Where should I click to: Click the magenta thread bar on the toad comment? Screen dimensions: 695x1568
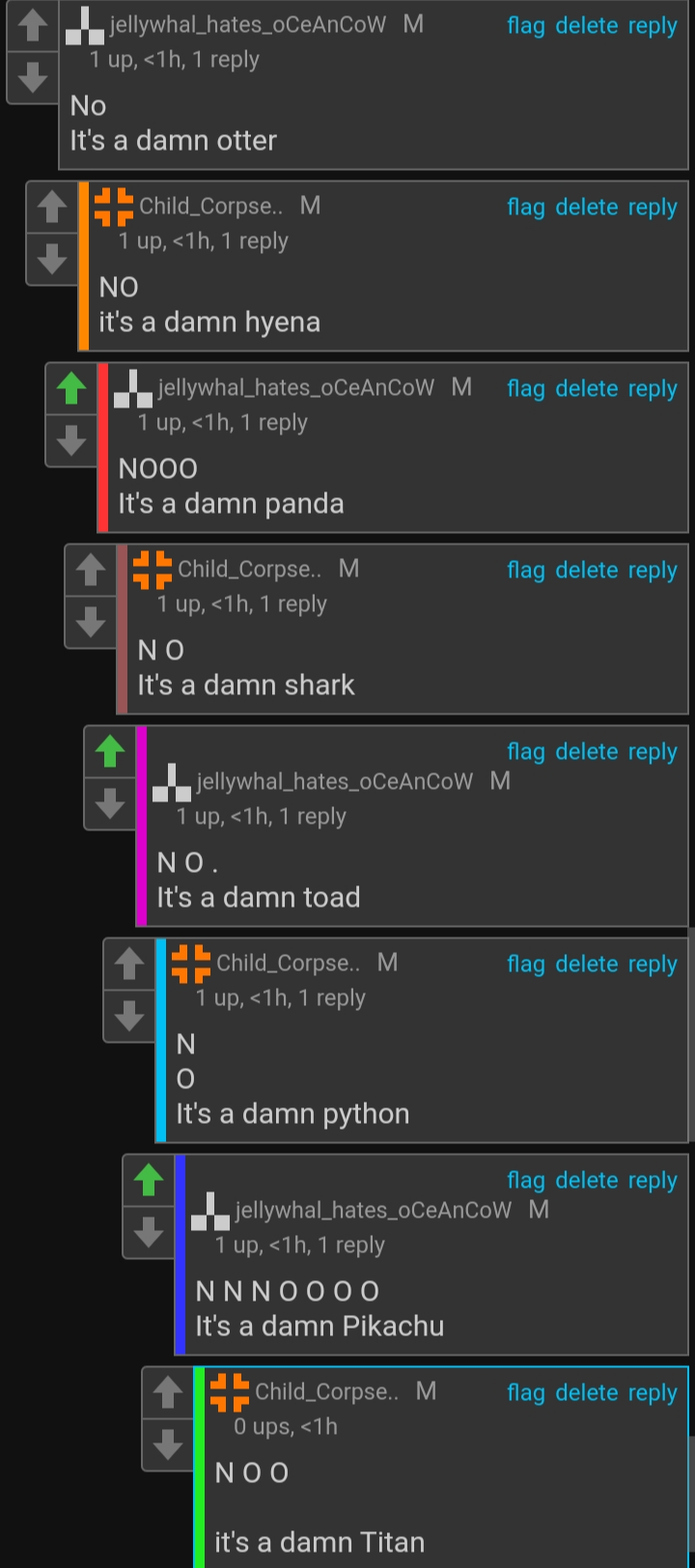tap(141, 826)
